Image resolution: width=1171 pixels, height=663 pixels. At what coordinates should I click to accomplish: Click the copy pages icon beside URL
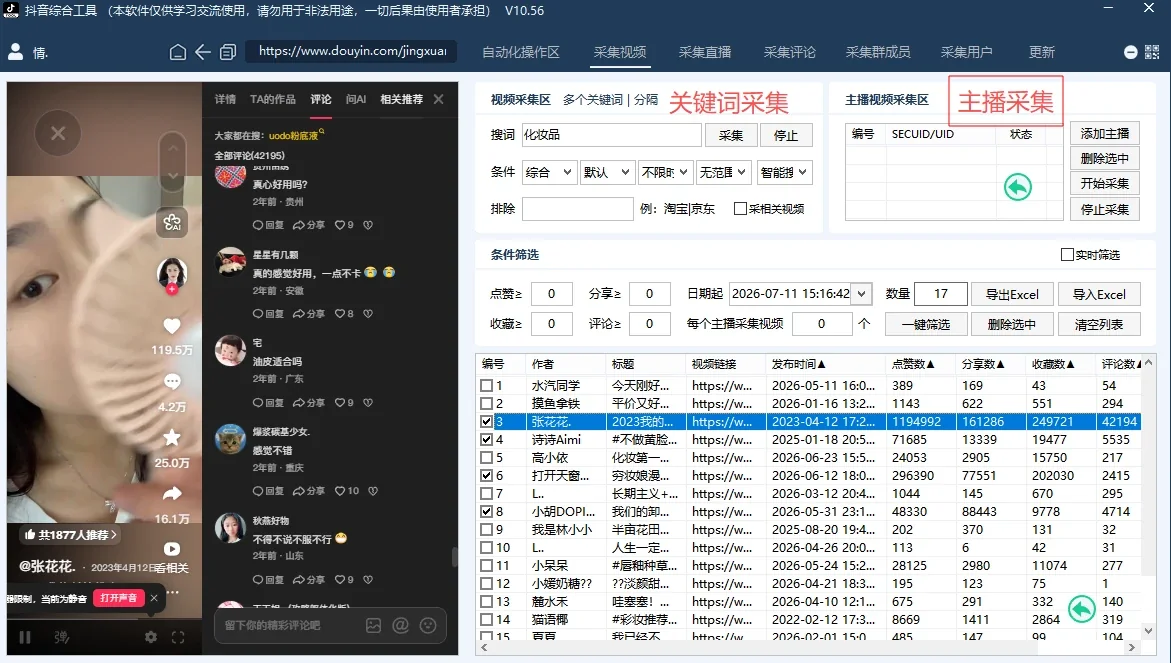click(x=228, y=52)
